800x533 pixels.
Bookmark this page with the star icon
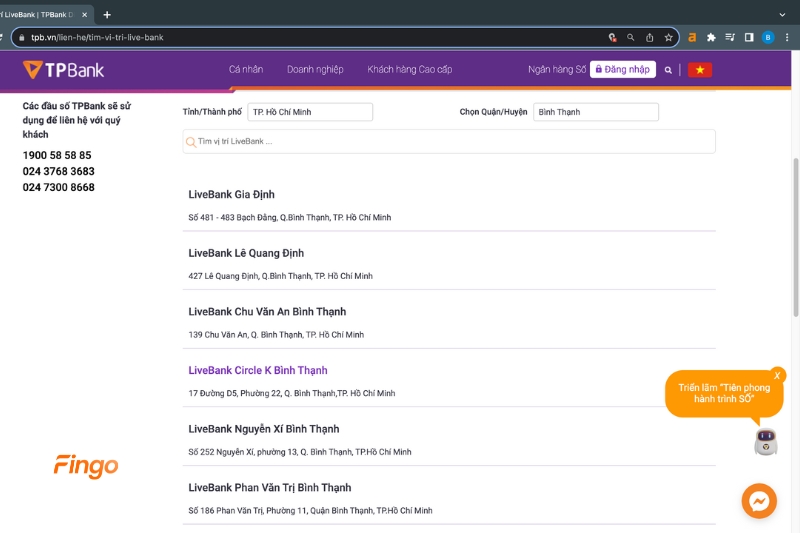click(x=668, y=37)
